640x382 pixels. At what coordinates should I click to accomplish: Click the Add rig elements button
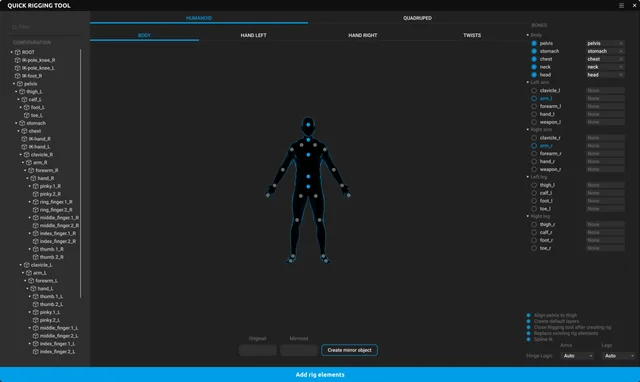tap(320, 375)
